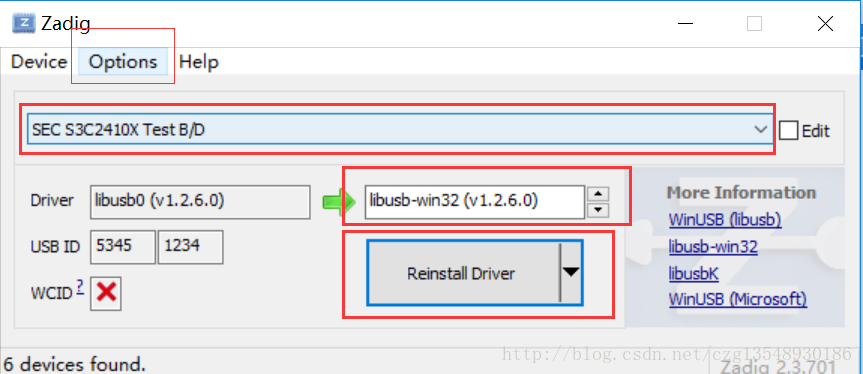Open the WCID question mark link
Image resolution: width=863 pixels, height=374 pixels.
[80, 287]
